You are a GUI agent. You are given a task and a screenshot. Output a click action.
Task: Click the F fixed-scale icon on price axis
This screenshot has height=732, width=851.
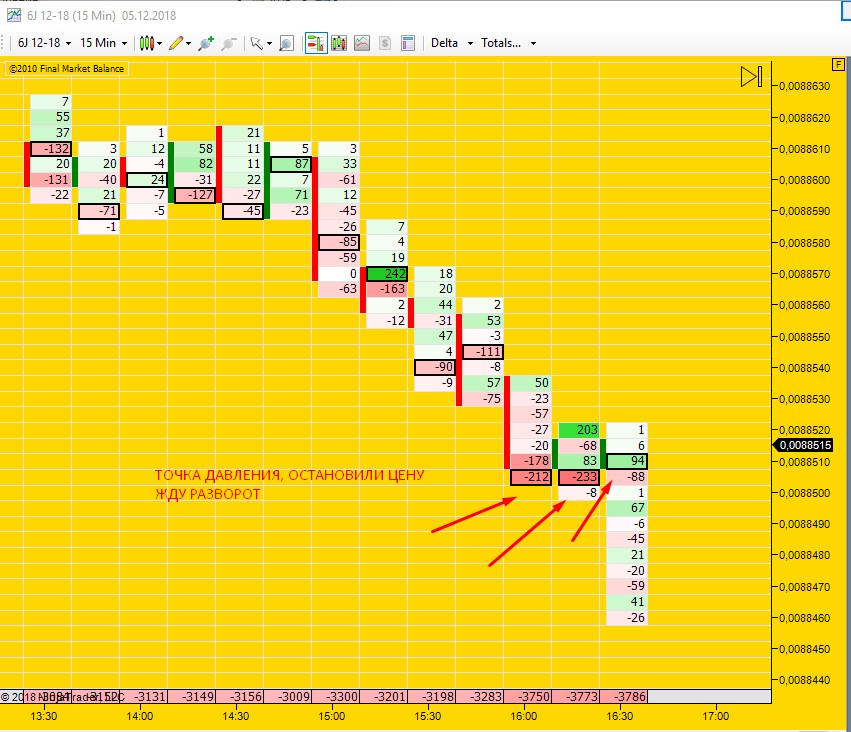[x=838, y=65]
